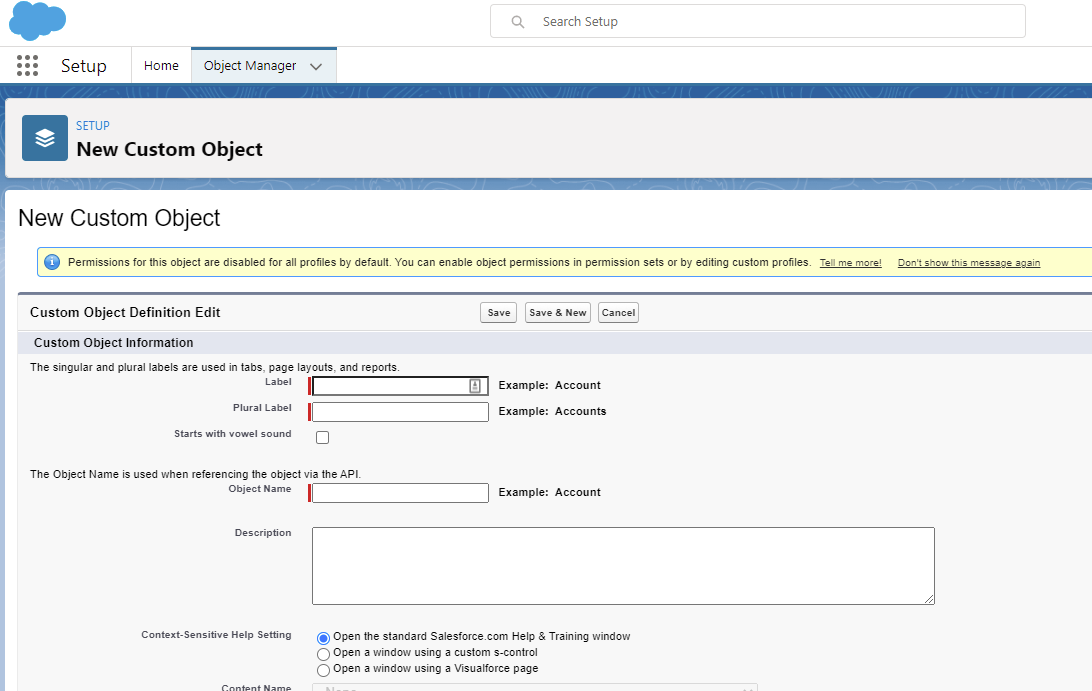This screenshot has width=1092, height=691.
Task: Click the magnifier icon in Search Setup
Action: pos(517,22)
